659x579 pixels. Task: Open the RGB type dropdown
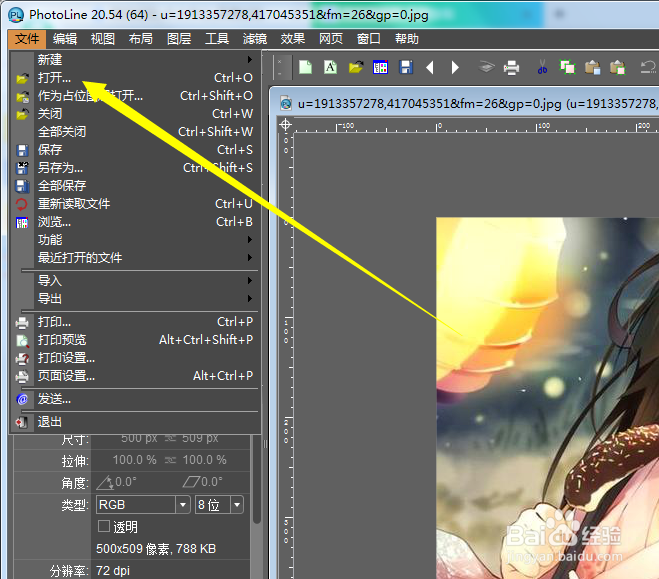click(x=143, y=505)
